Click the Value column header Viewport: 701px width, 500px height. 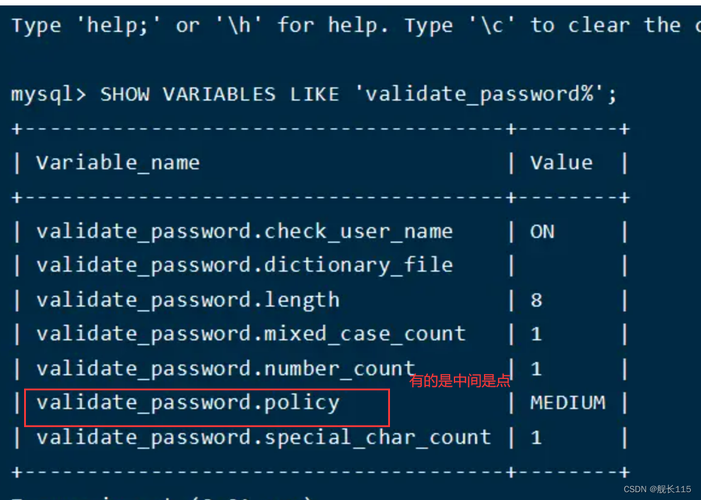click(561, 162)
